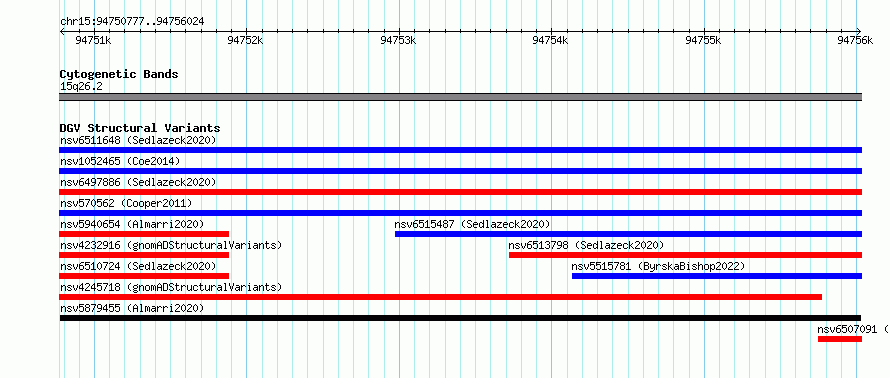Viewport: 890px width, 378px height.
Task: Click the 94751k ruler tick label
Action: [93, 40]
